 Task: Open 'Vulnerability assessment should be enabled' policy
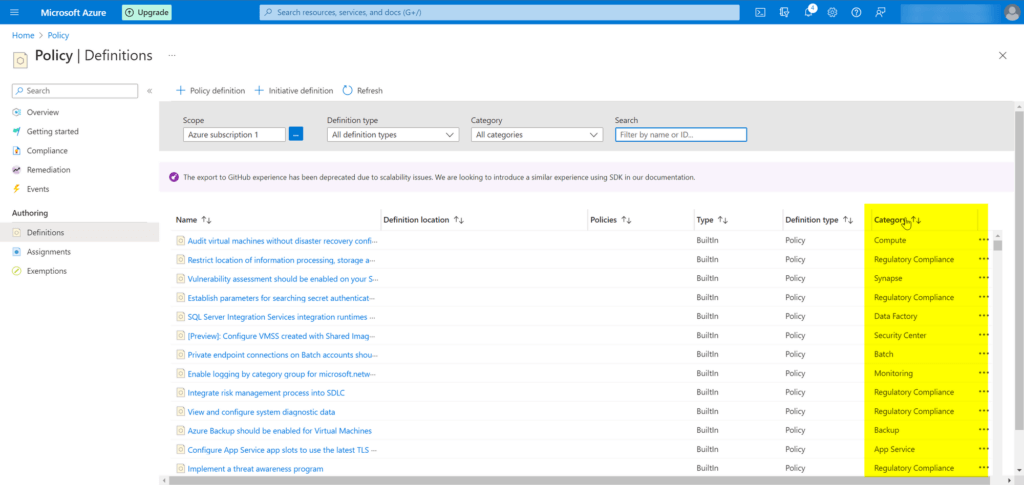tap(283, 278)
